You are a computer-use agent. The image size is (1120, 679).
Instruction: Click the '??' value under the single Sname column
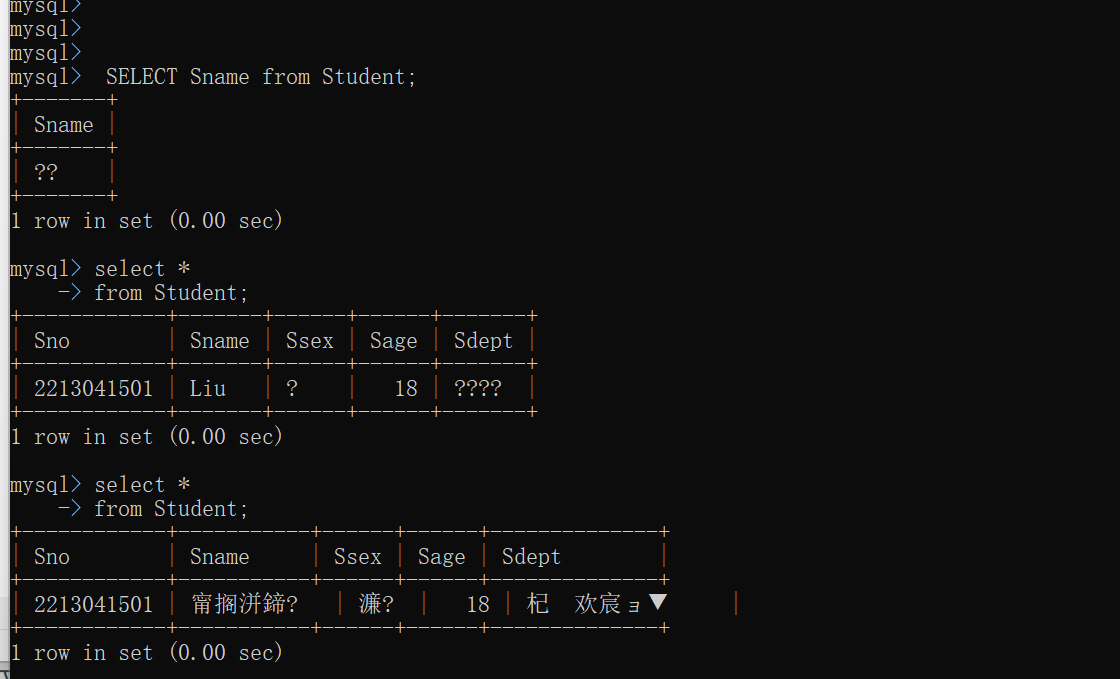click(x=46, y=173)
